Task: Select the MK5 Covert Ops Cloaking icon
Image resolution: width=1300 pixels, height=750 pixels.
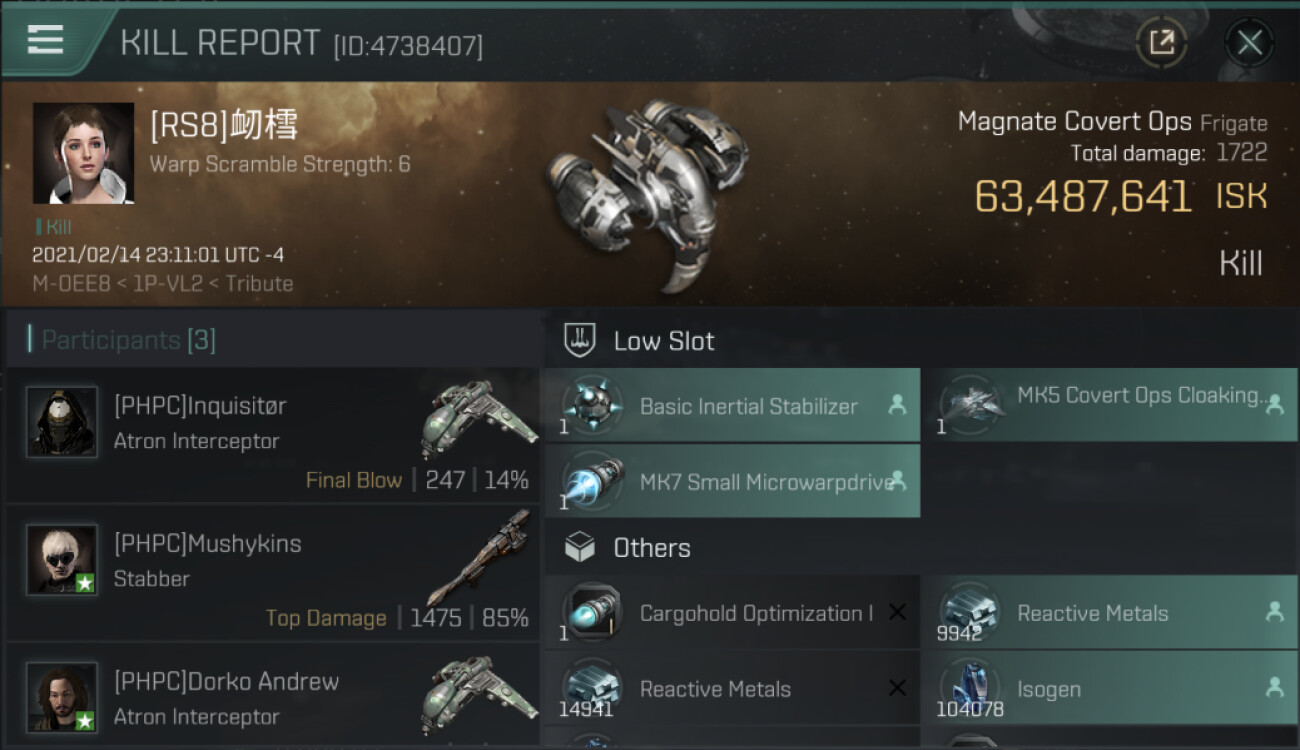Action: 968,402
